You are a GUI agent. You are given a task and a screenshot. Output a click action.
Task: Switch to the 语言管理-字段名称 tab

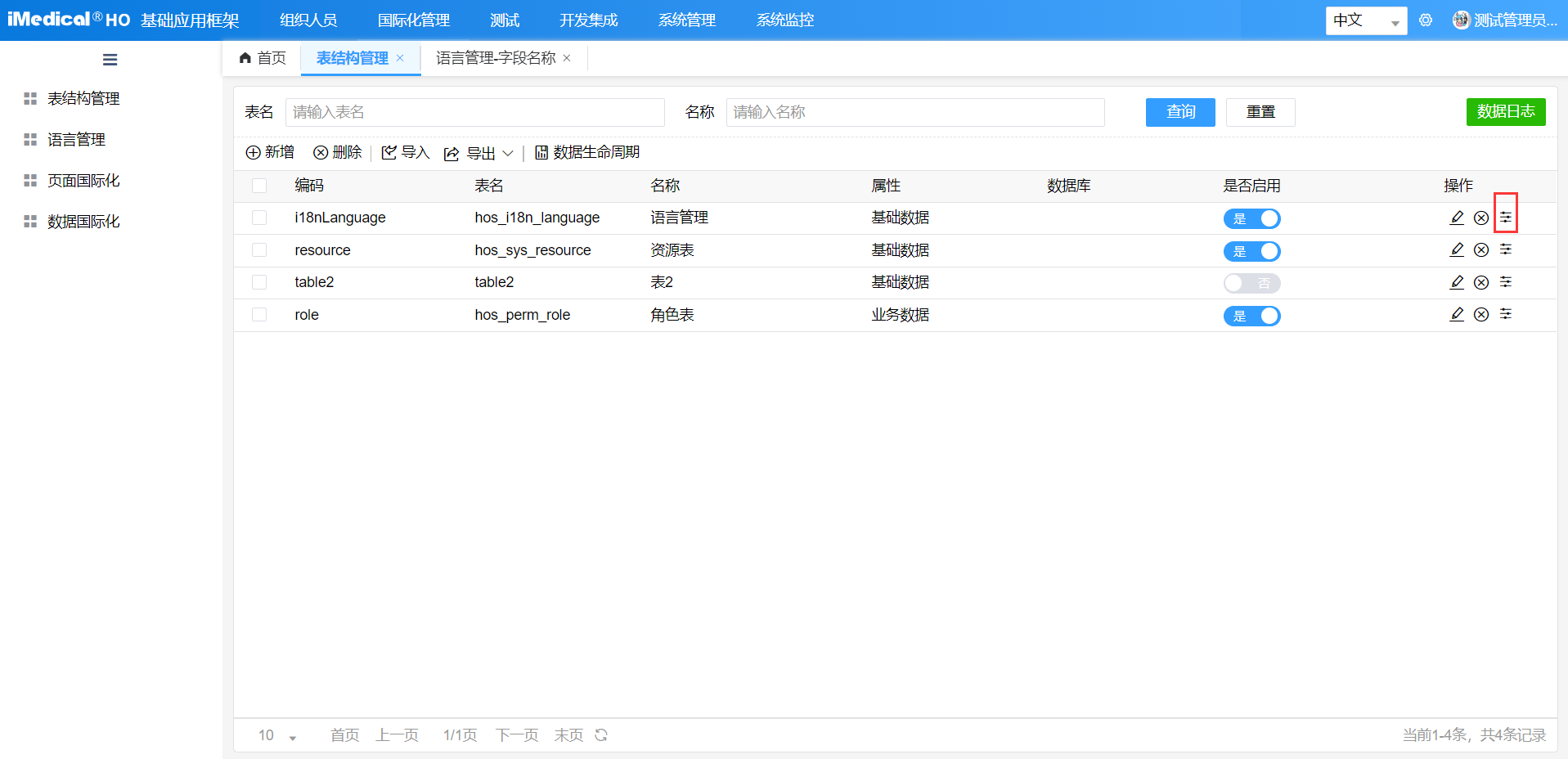pyautogui.click(x=495, y=58)
